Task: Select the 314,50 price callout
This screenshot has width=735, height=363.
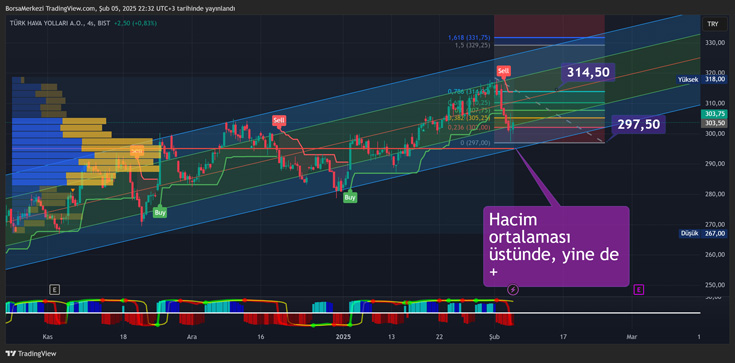Action: tap(588, 72)
